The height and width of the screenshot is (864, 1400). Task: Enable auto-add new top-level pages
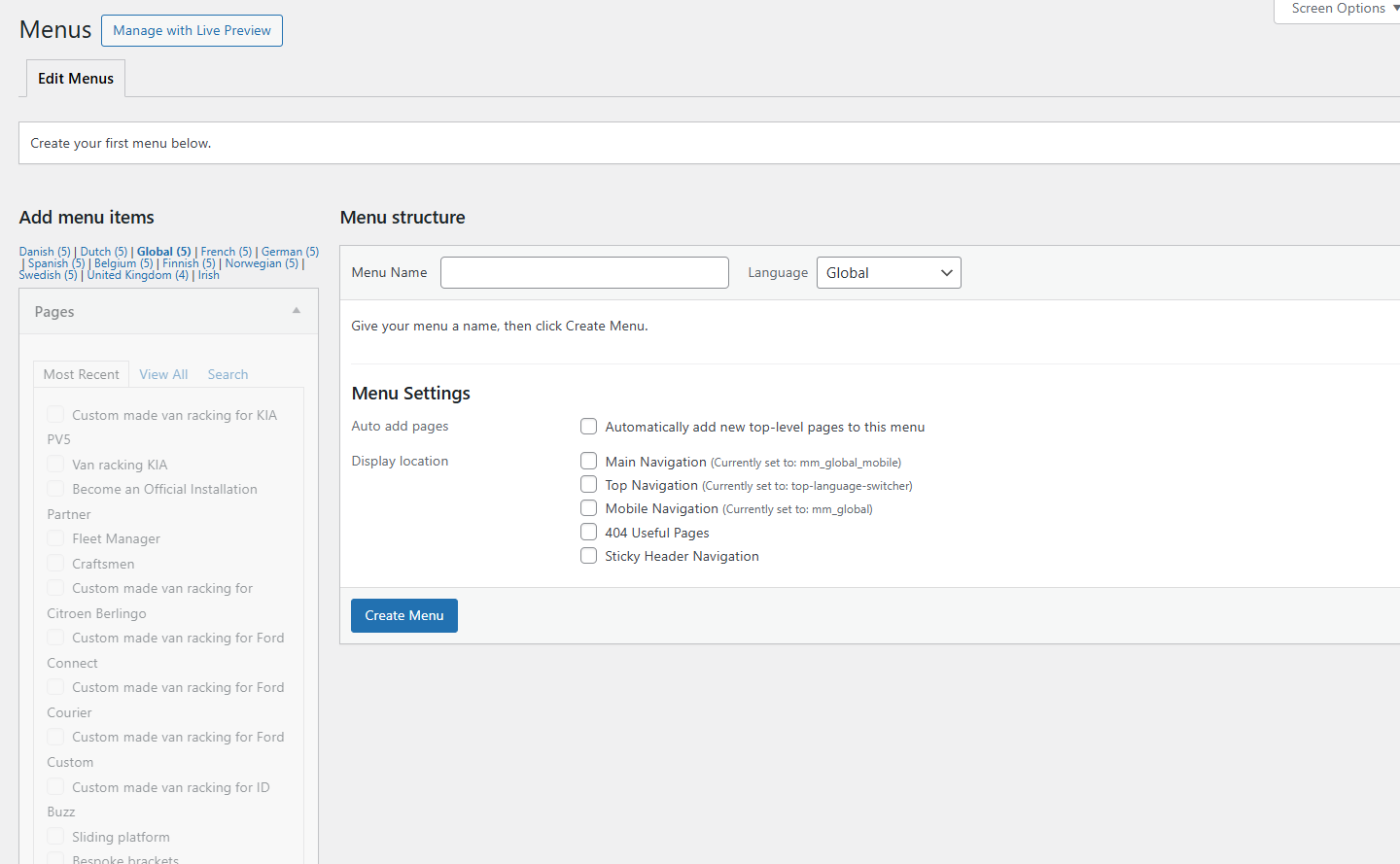tap(588, 427)
